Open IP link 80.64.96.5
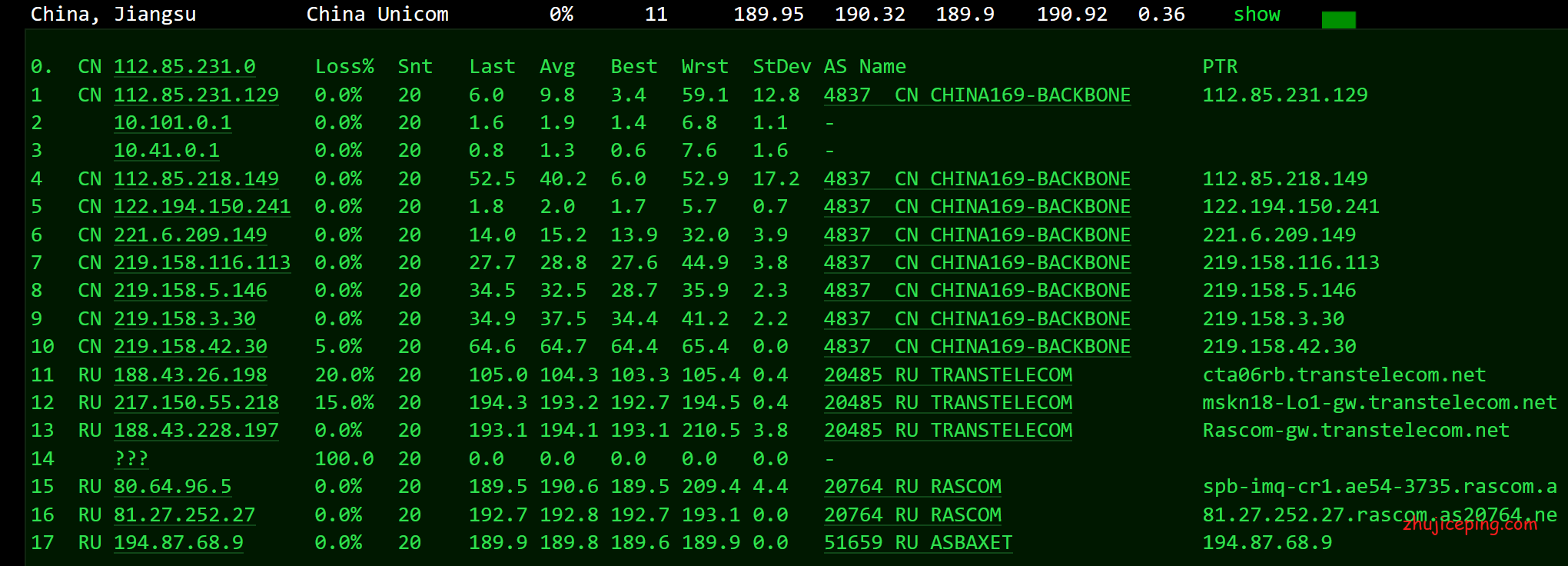 172,487
